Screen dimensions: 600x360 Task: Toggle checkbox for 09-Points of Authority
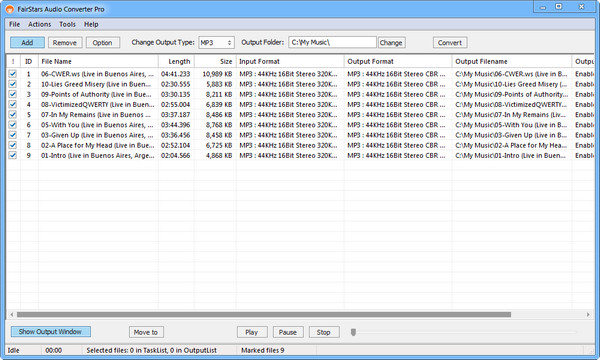(x=13, y=94)
